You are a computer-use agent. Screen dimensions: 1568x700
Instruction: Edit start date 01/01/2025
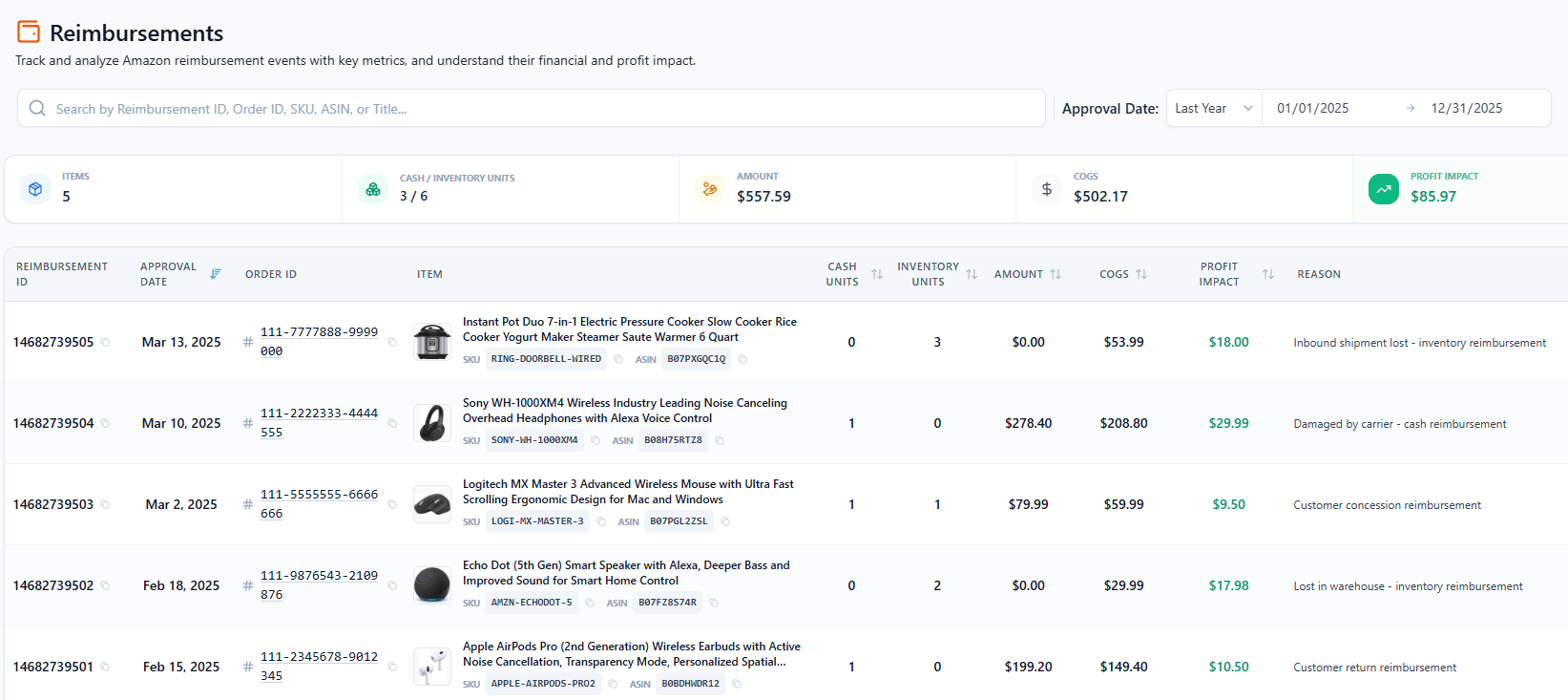pos(1312,108)
